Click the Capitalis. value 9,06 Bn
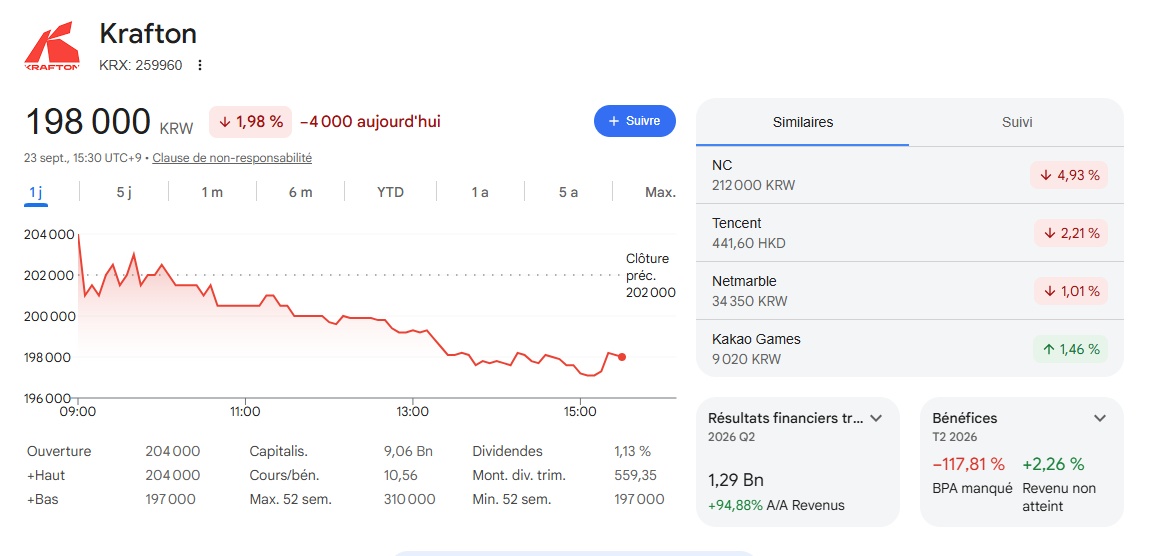The image size is (1165, 556). 407,451
